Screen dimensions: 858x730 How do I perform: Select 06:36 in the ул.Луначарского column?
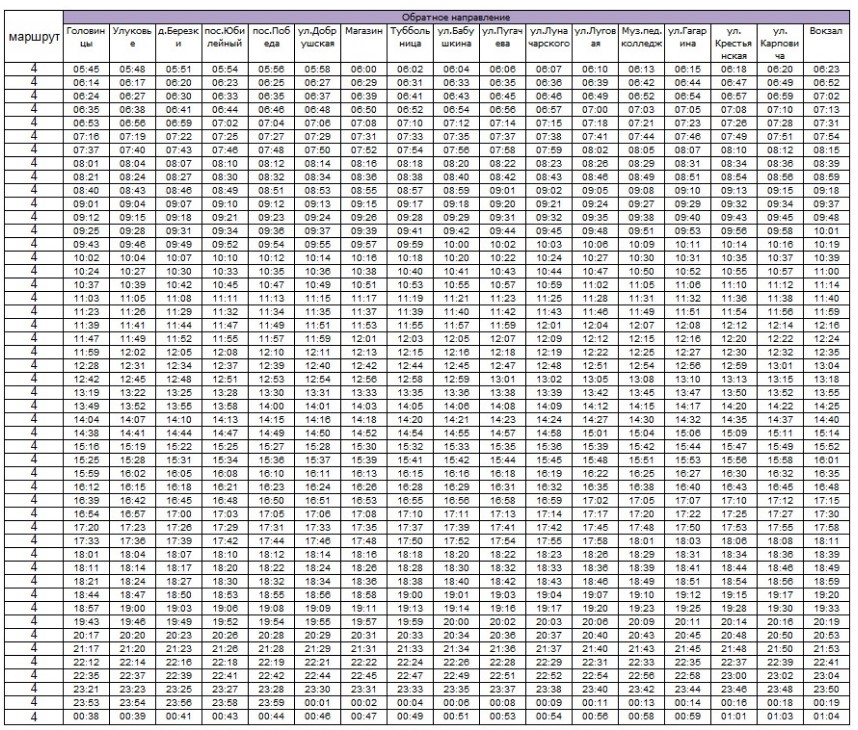549,83
